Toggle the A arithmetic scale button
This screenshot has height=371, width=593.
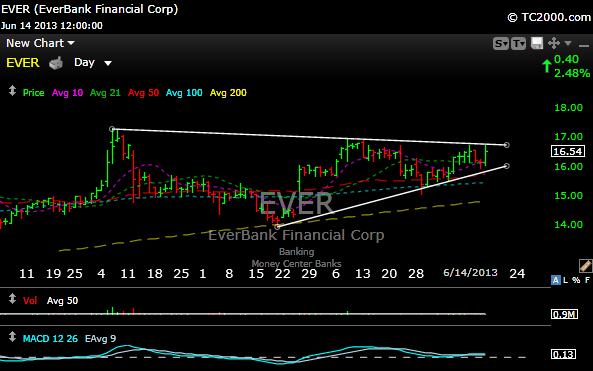pyautogui.click(x=556, y=280)
